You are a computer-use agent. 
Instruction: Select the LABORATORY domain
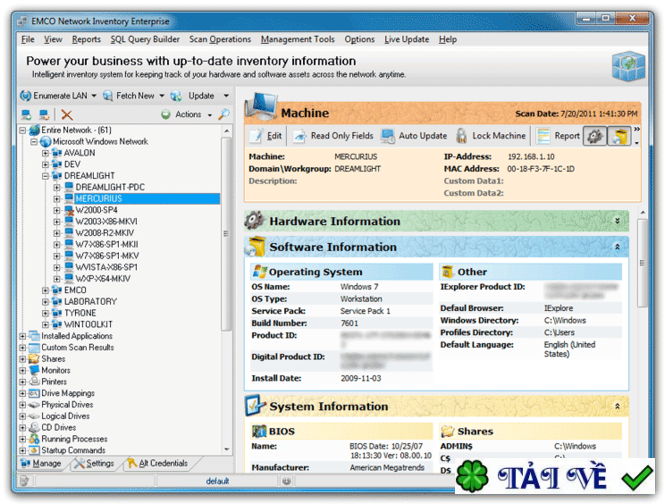[x=90, y=302]
